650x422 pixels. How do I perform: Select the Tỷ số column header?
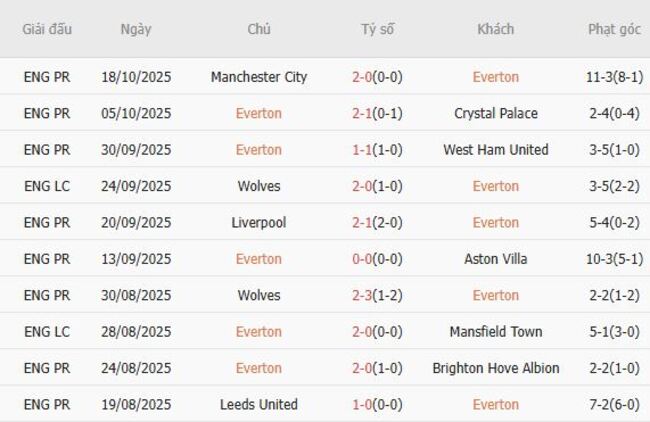pyautogui.click(x=377, y=29)
